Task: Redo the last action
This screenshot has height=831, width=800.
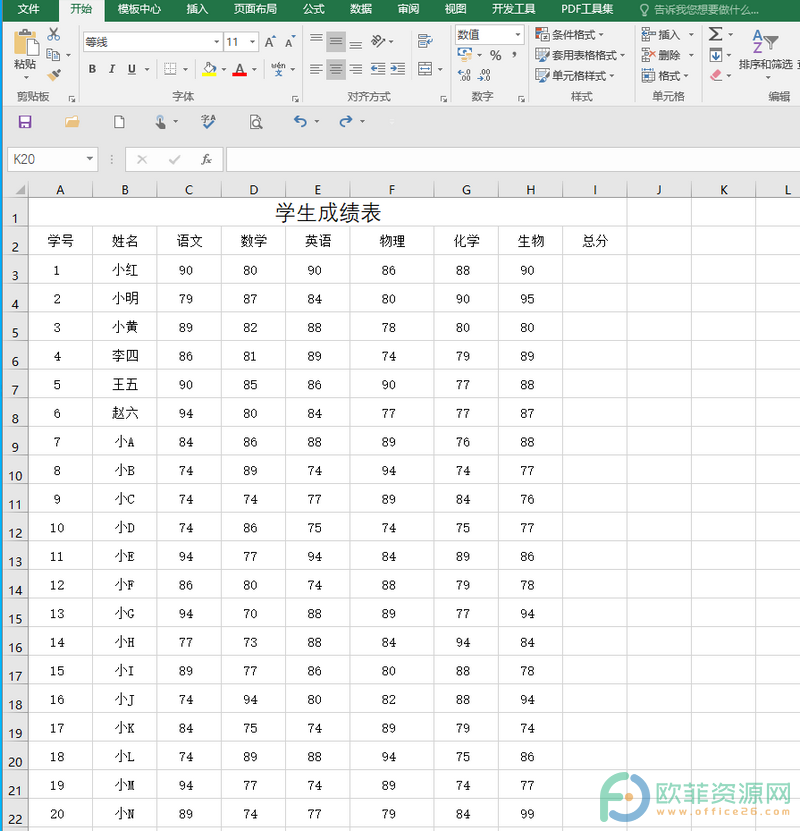Action: point(346,121)
